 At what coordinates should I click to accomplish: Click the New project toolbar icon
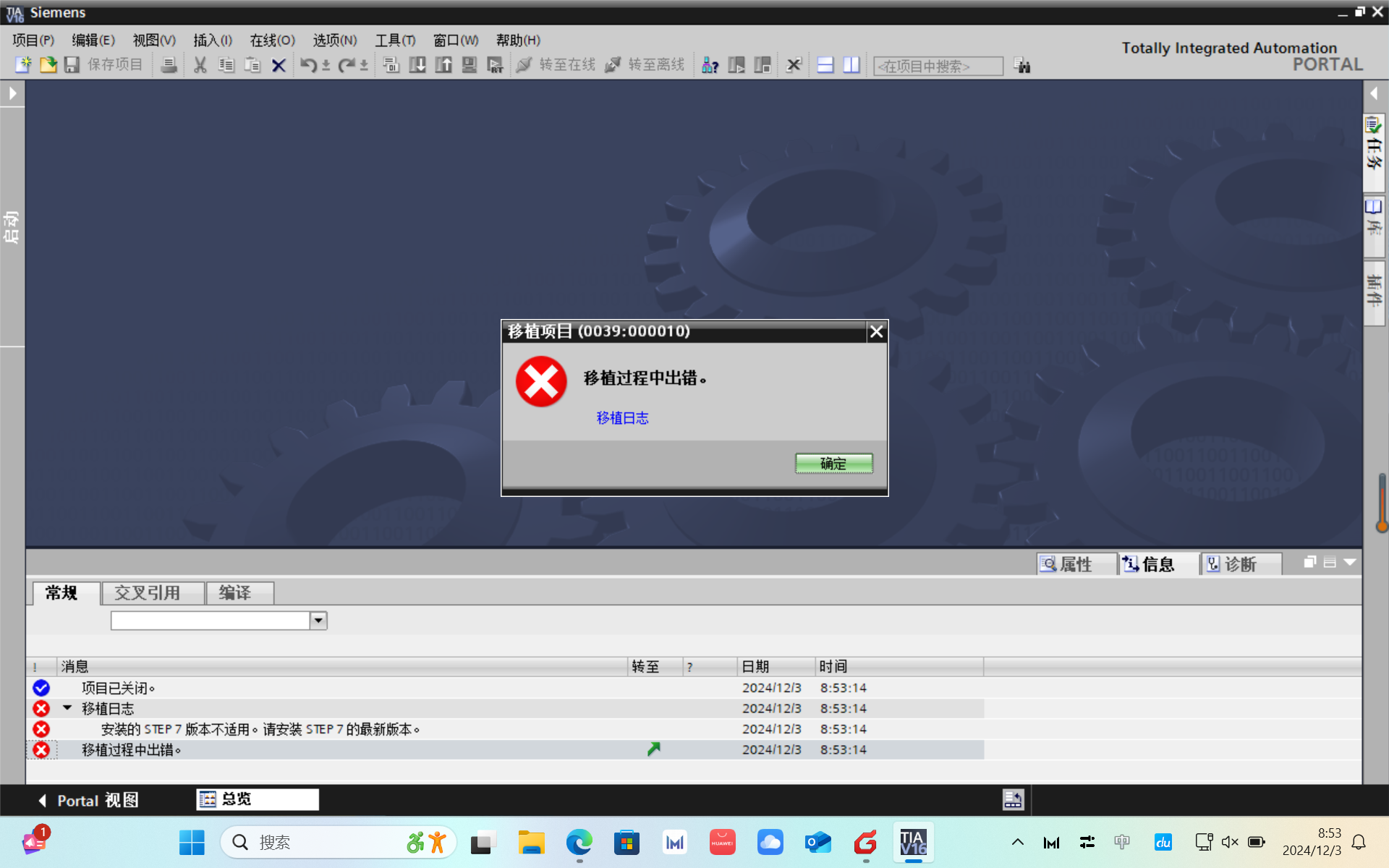[23, 65]
